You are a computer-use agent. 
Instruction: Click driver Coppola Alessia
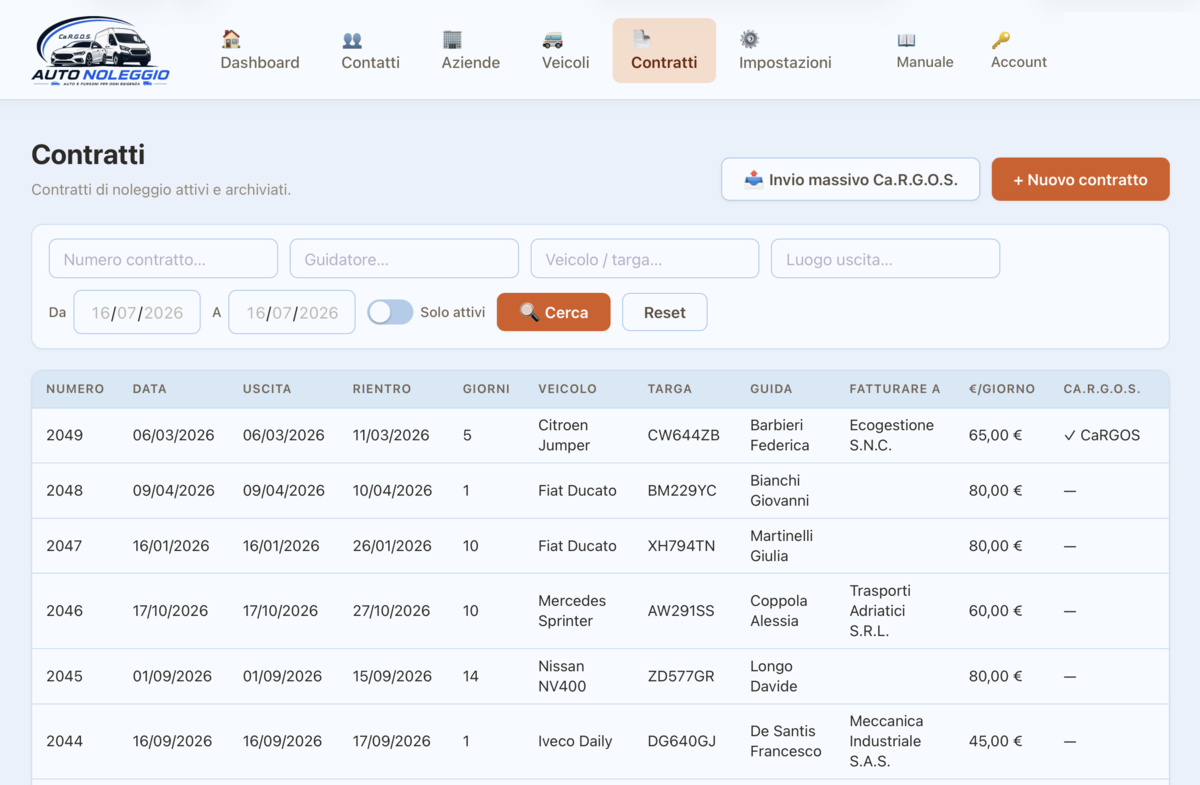tap(779, 611)
